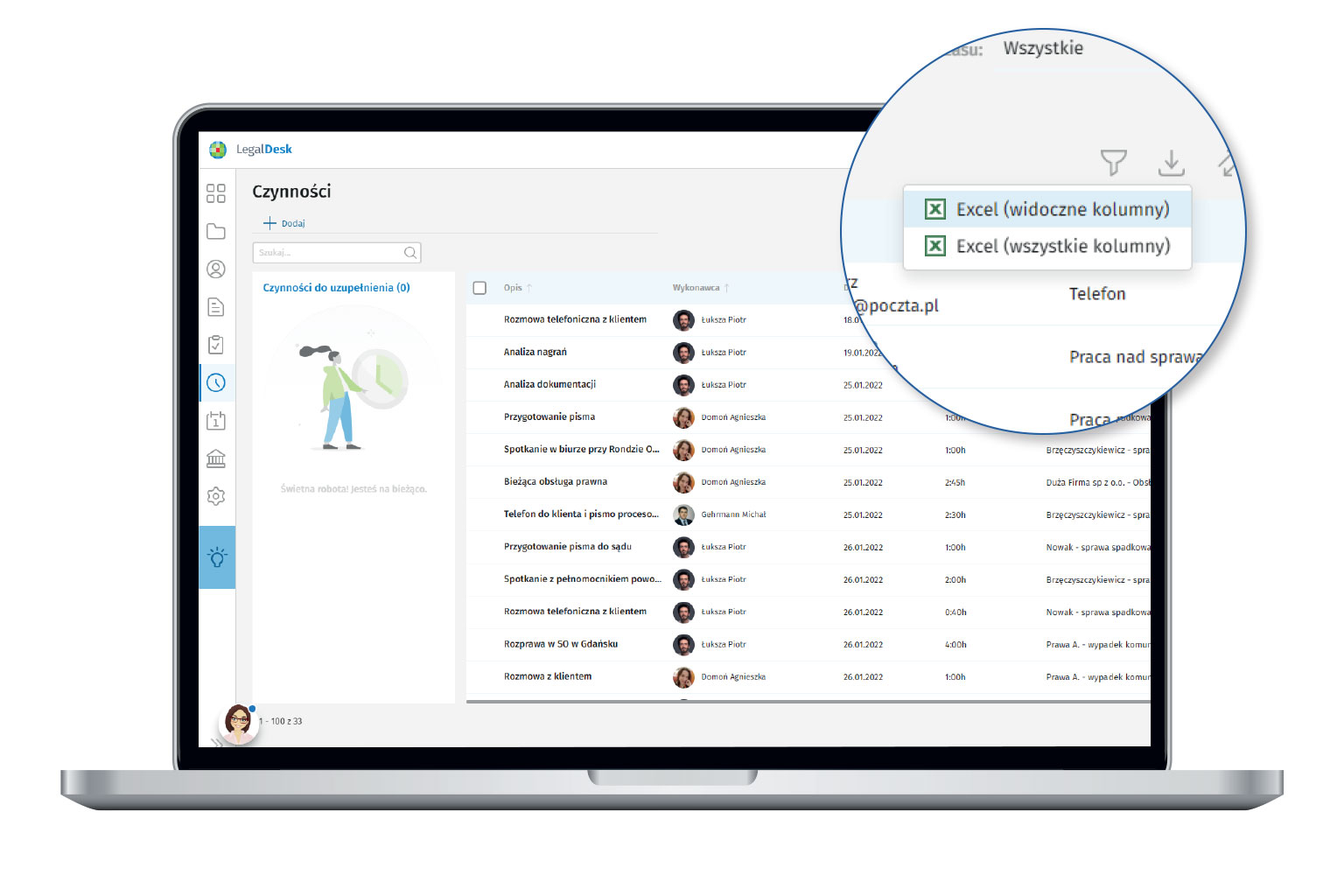
Task: Open the clipboard checklist icon in sidebar
Action: [216, 345]
